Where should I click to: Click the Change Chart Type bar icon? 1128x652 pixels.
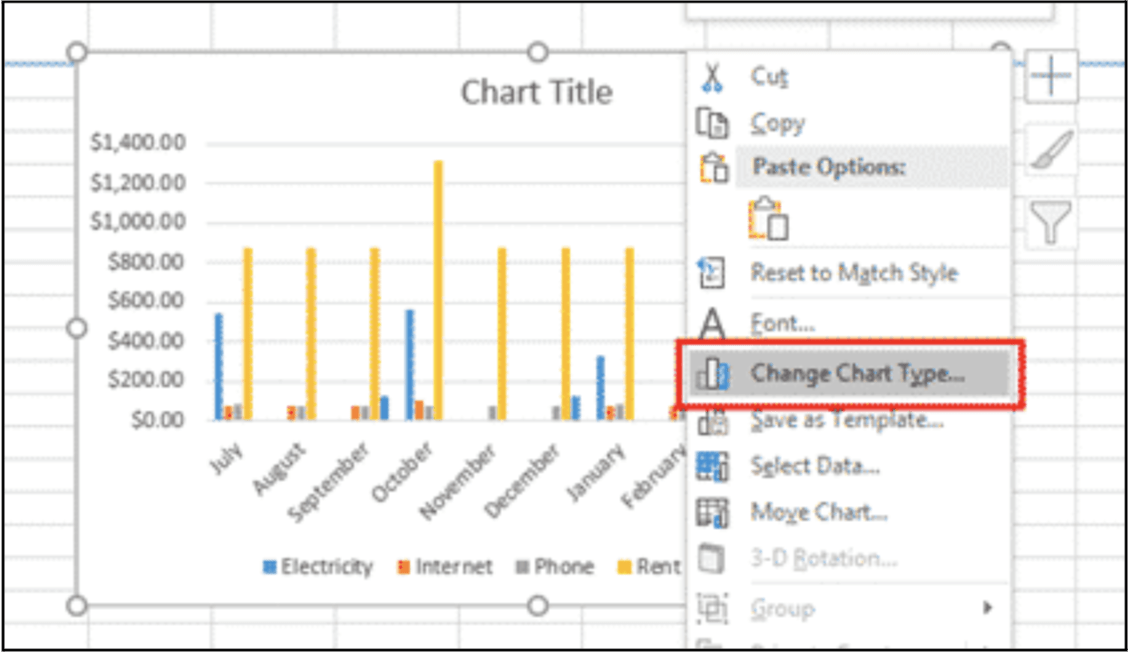coord(713,374)
